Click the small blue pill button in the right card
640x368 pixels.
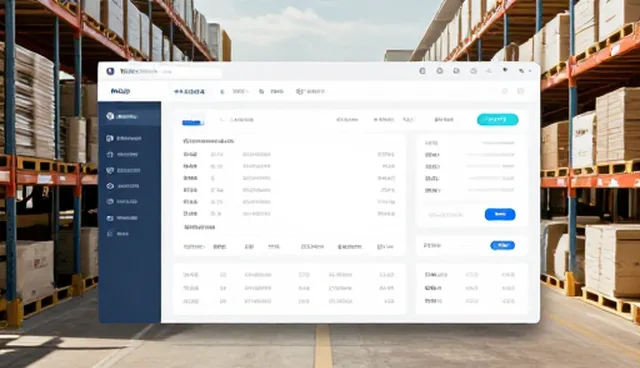[502, 245]
